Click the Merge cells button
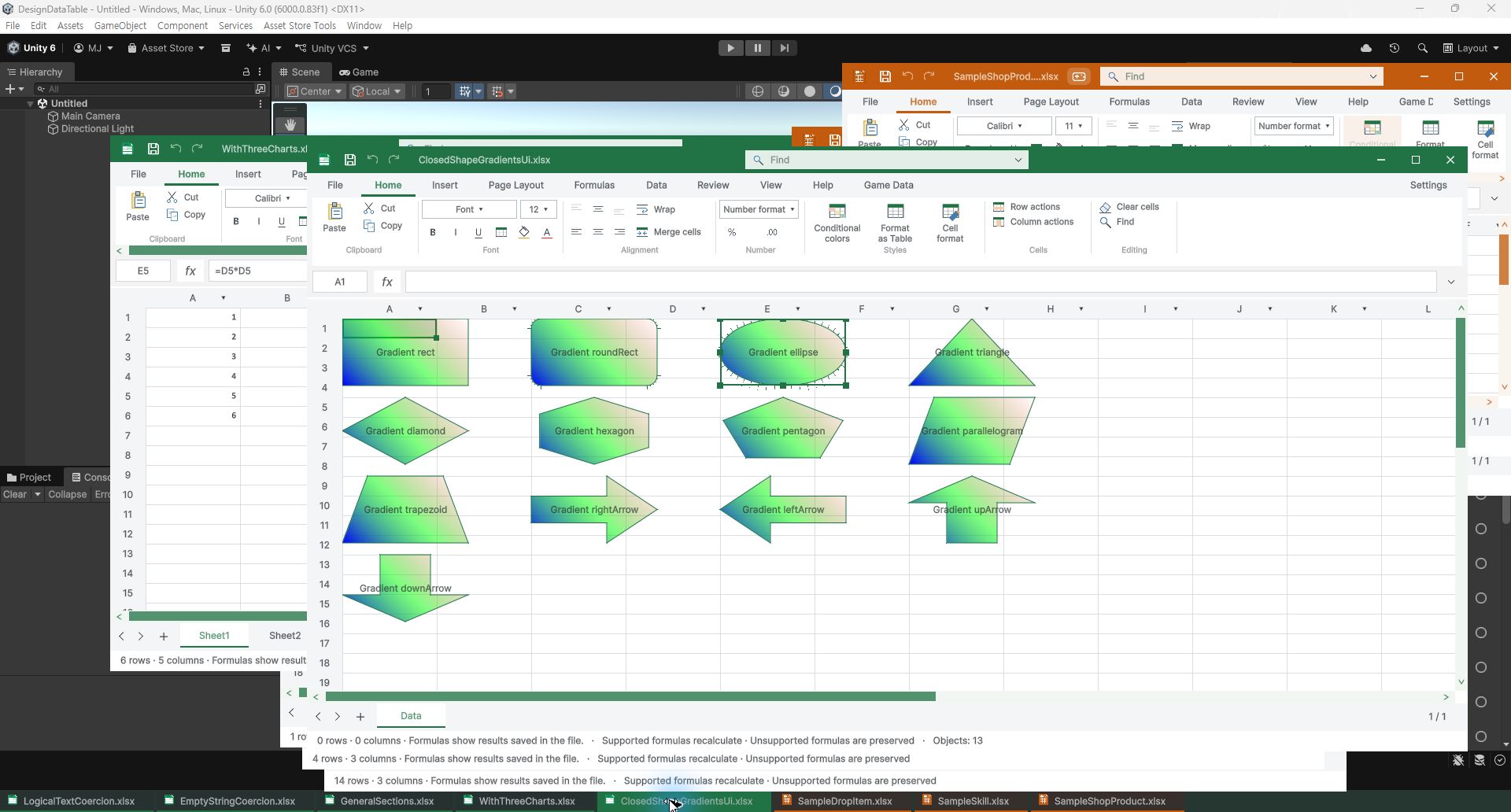Viewport: 1511px width, 812px height. coord(668,232)
